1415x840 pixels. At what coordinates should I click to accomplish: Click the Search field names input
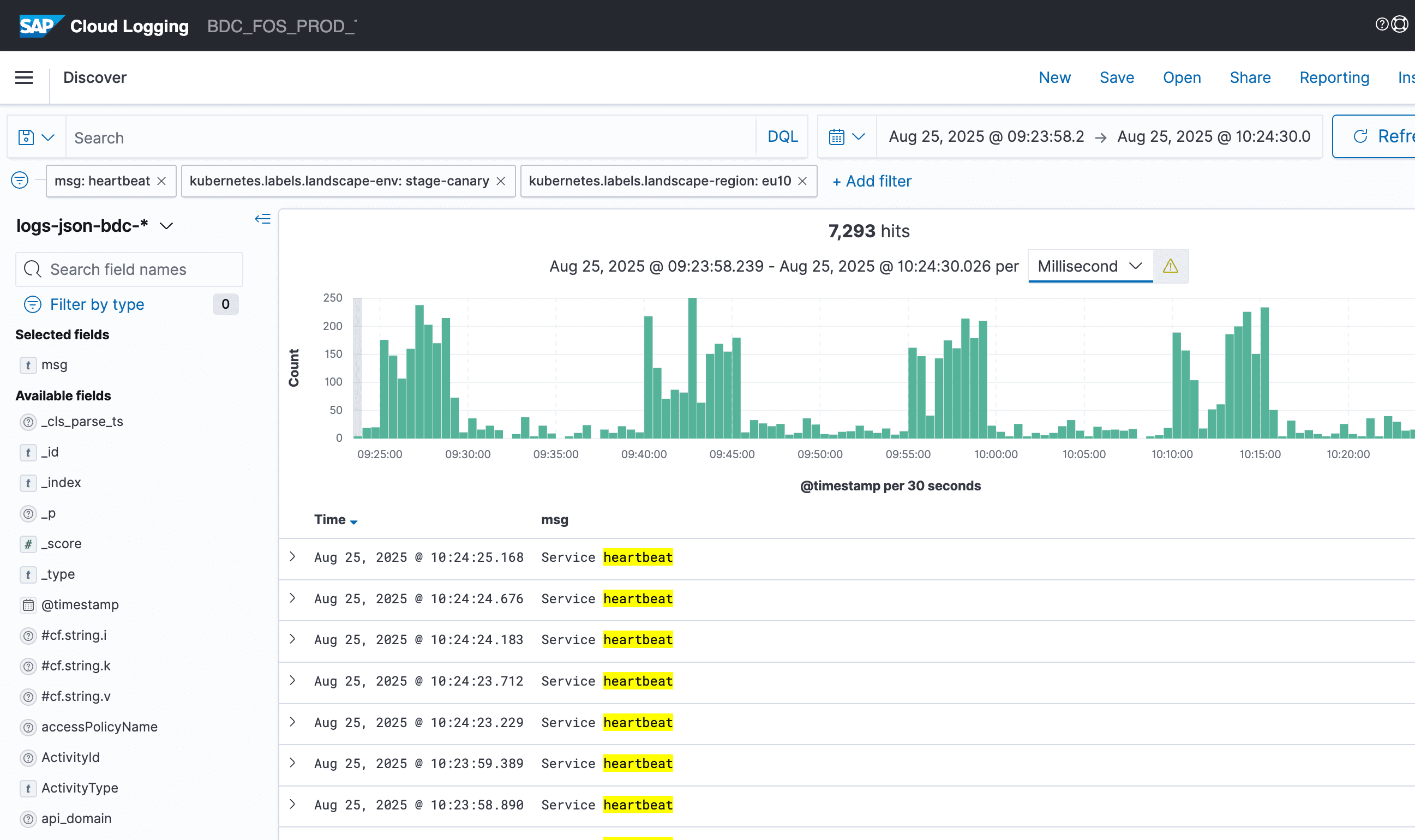tap(129, 269)
